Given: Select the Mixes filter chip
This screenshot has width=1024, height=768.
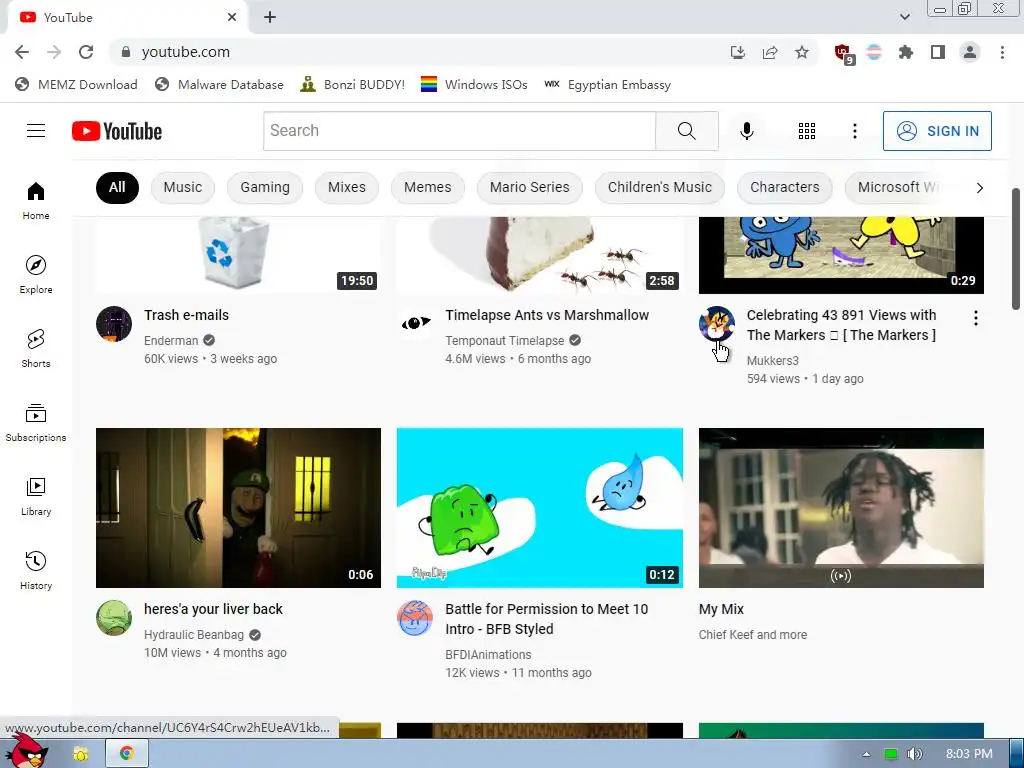Looking at the screenshot, I should pos(347,187).
